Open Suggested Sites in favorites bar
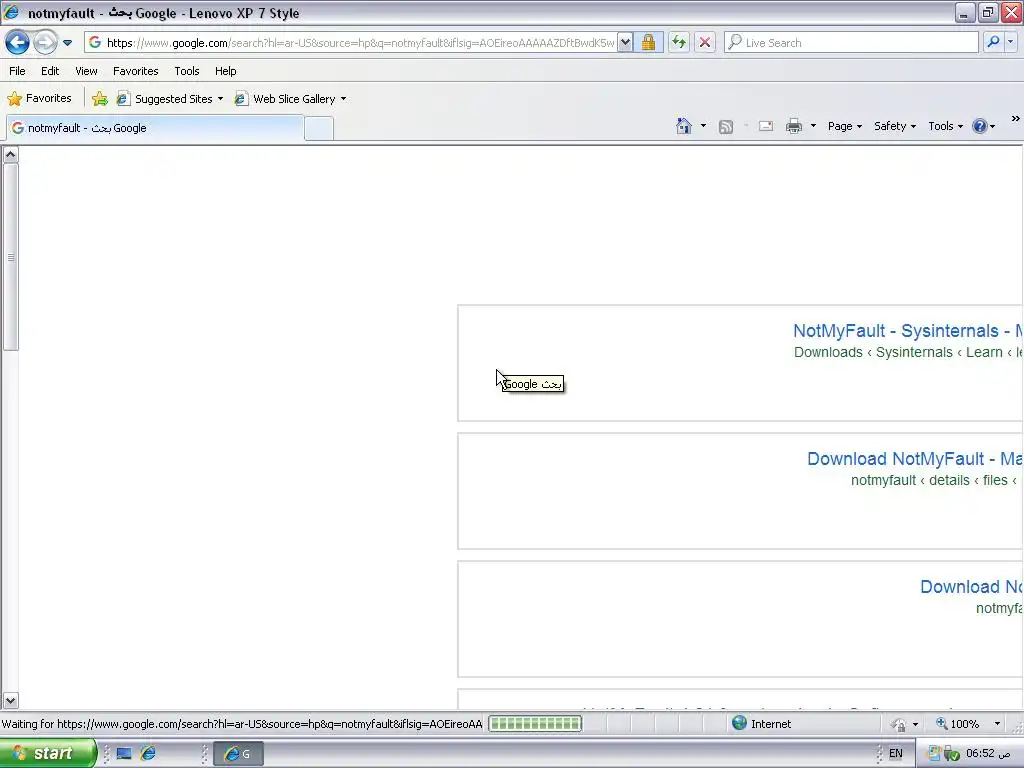 (x=169, y=99)
